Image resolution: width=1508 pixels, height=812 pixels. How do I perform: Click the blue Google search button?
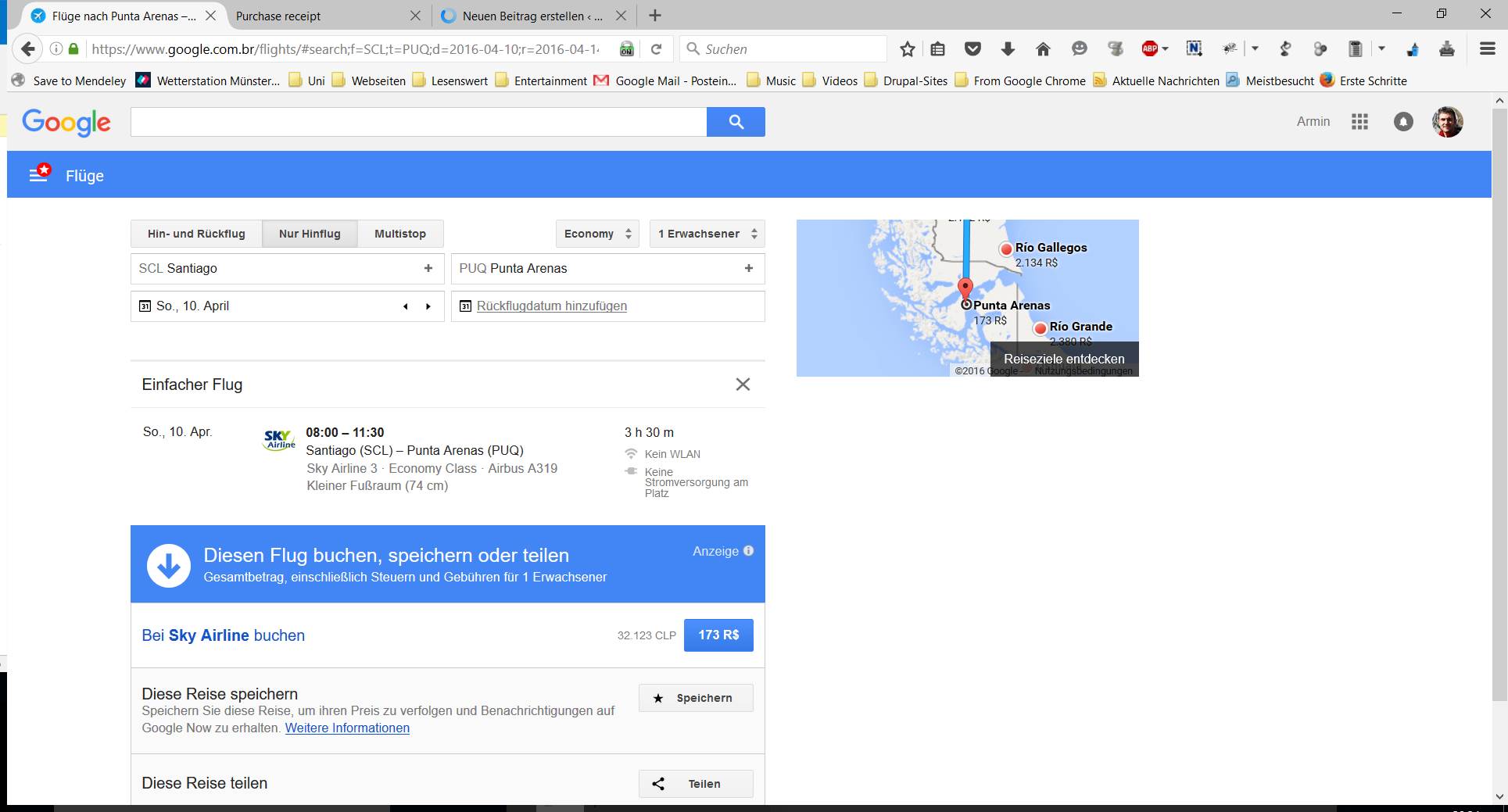736,122
